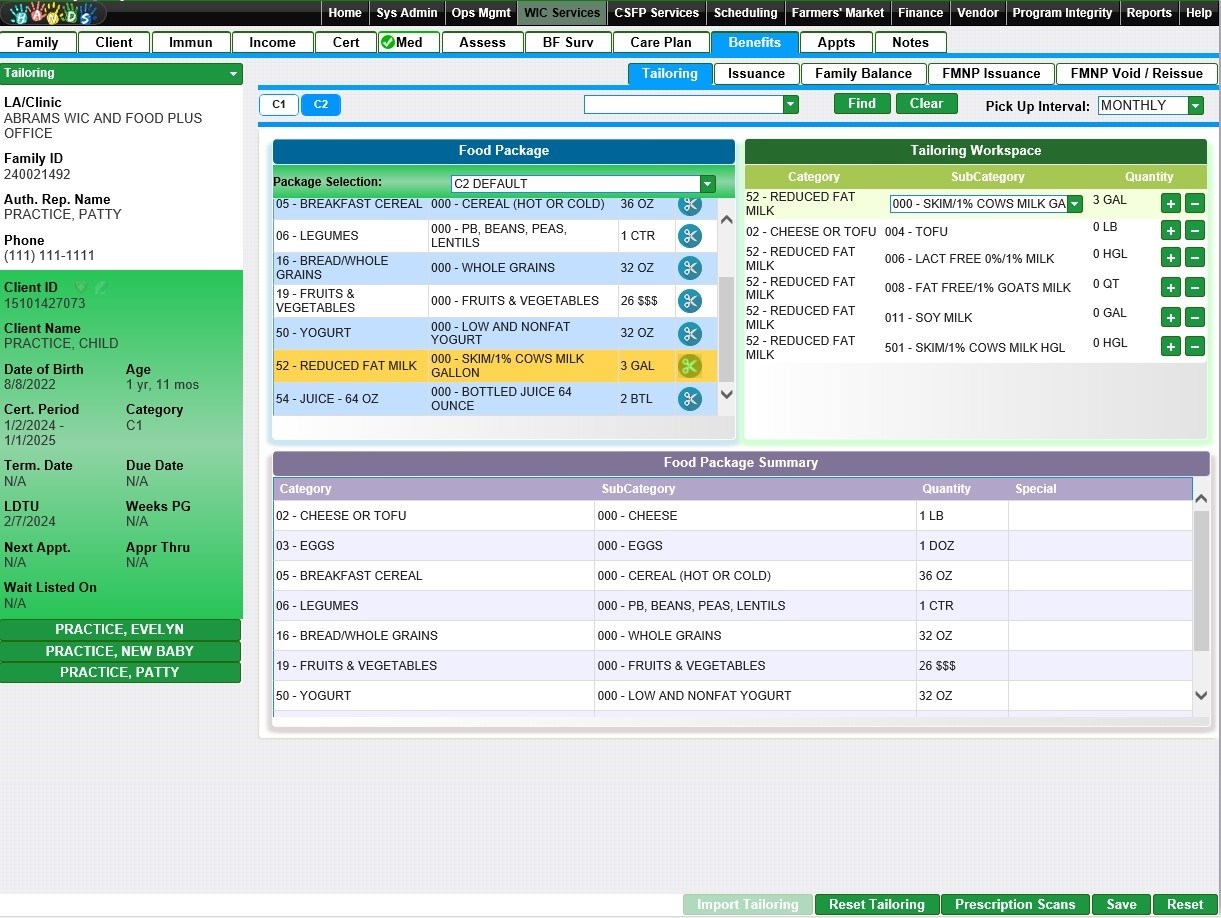Click scissors icon for Fruits & Vegetables

click(x=690, y=301)
